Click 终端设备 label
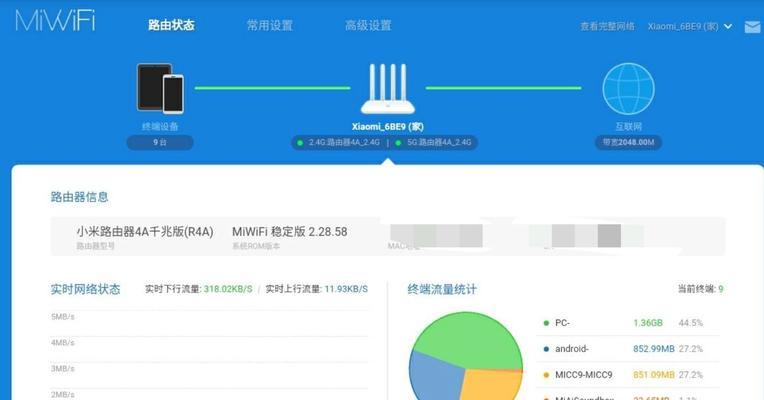 coord(160,127)
